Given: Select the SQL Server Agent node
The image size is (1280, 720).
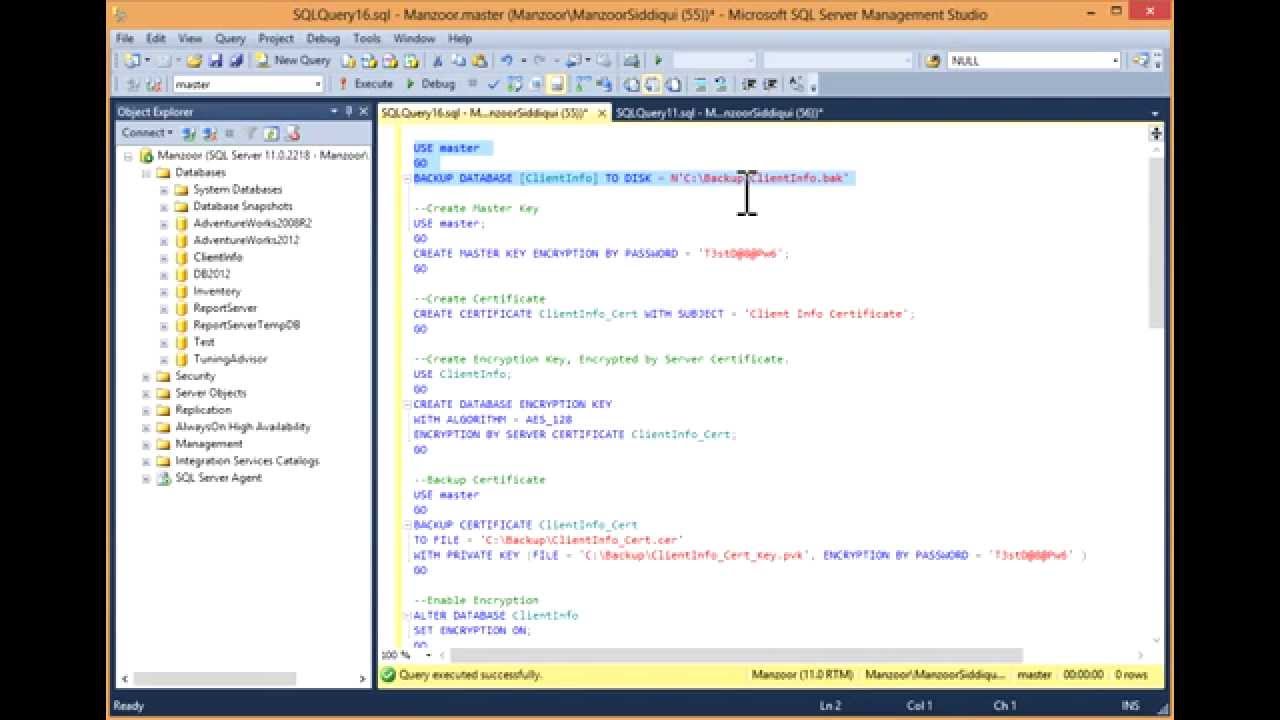Looking at the screenshot, I should click(218, 478).
